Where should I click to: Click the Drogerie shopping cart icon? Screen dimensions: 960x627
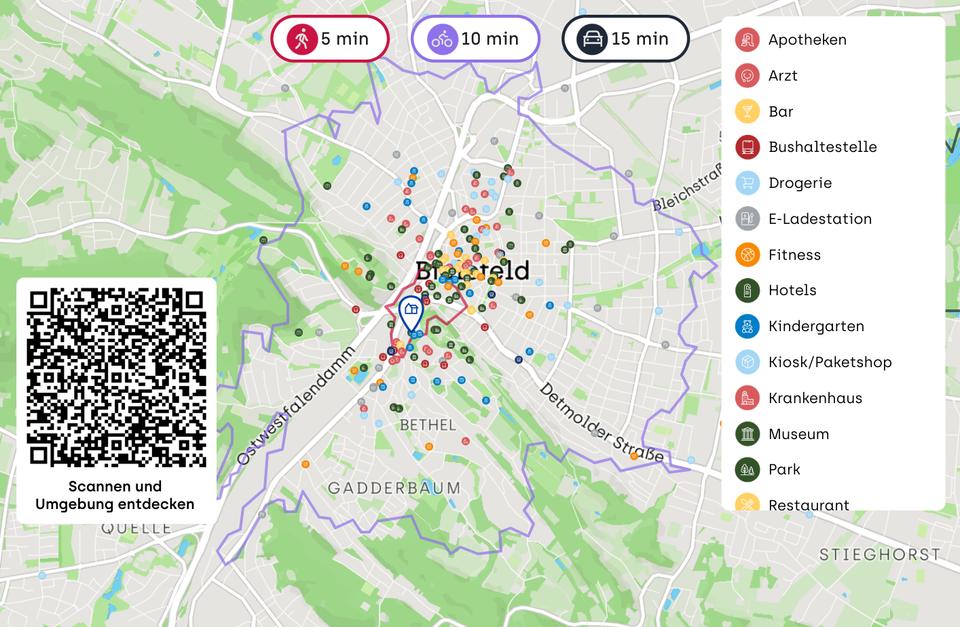pyautogui.click(x=747, y=183)
